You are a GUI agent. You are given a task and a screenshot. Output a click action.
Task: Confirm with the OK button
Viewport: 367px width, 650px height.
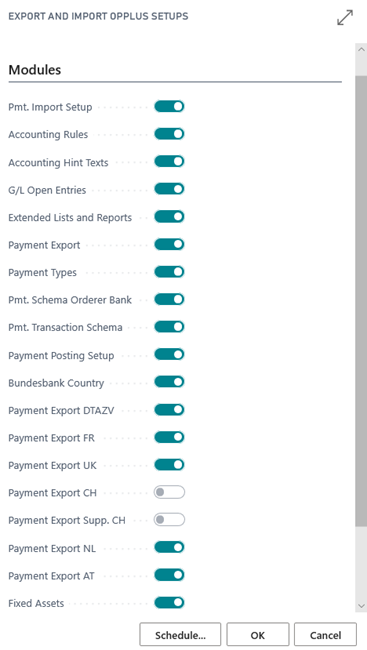pos(258,635)
